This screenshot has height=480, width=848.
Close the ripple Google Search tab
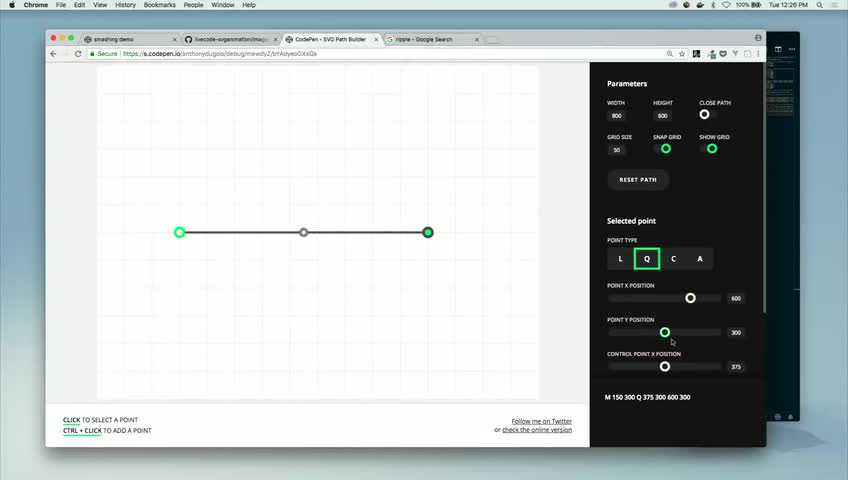tap(476, 39)
